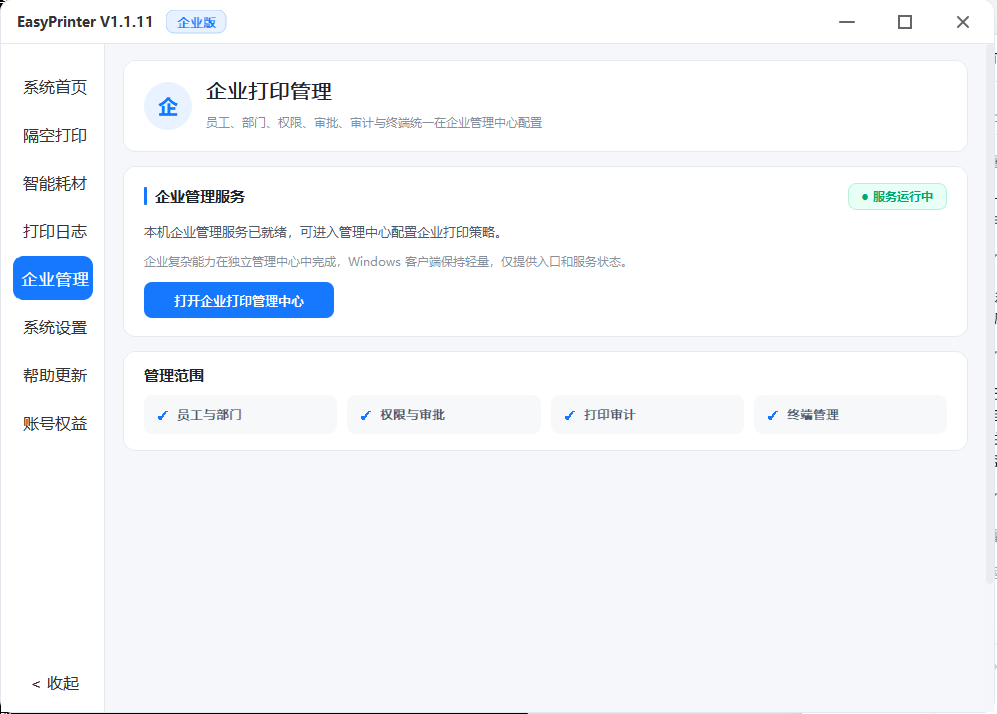Click the 服务运行中 status badge
The height and width of the screenshot is (714, 997).
897,196
